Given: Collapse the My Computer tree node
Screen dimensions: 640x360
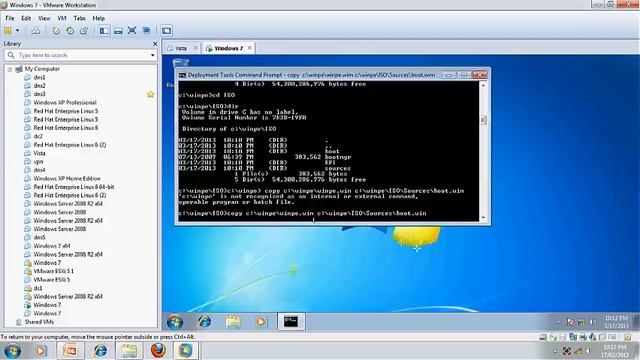Looking at the screenshot, I should [10, 69].
